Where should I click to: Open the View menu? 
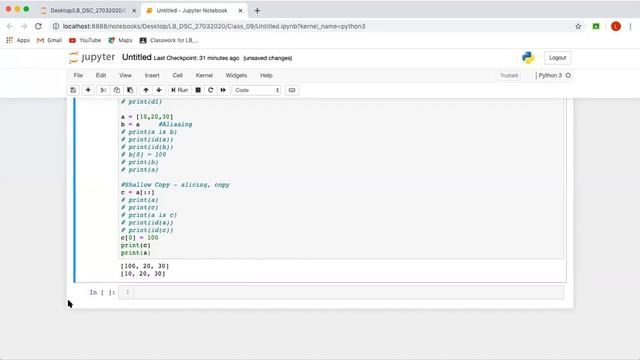pos(125,76)
